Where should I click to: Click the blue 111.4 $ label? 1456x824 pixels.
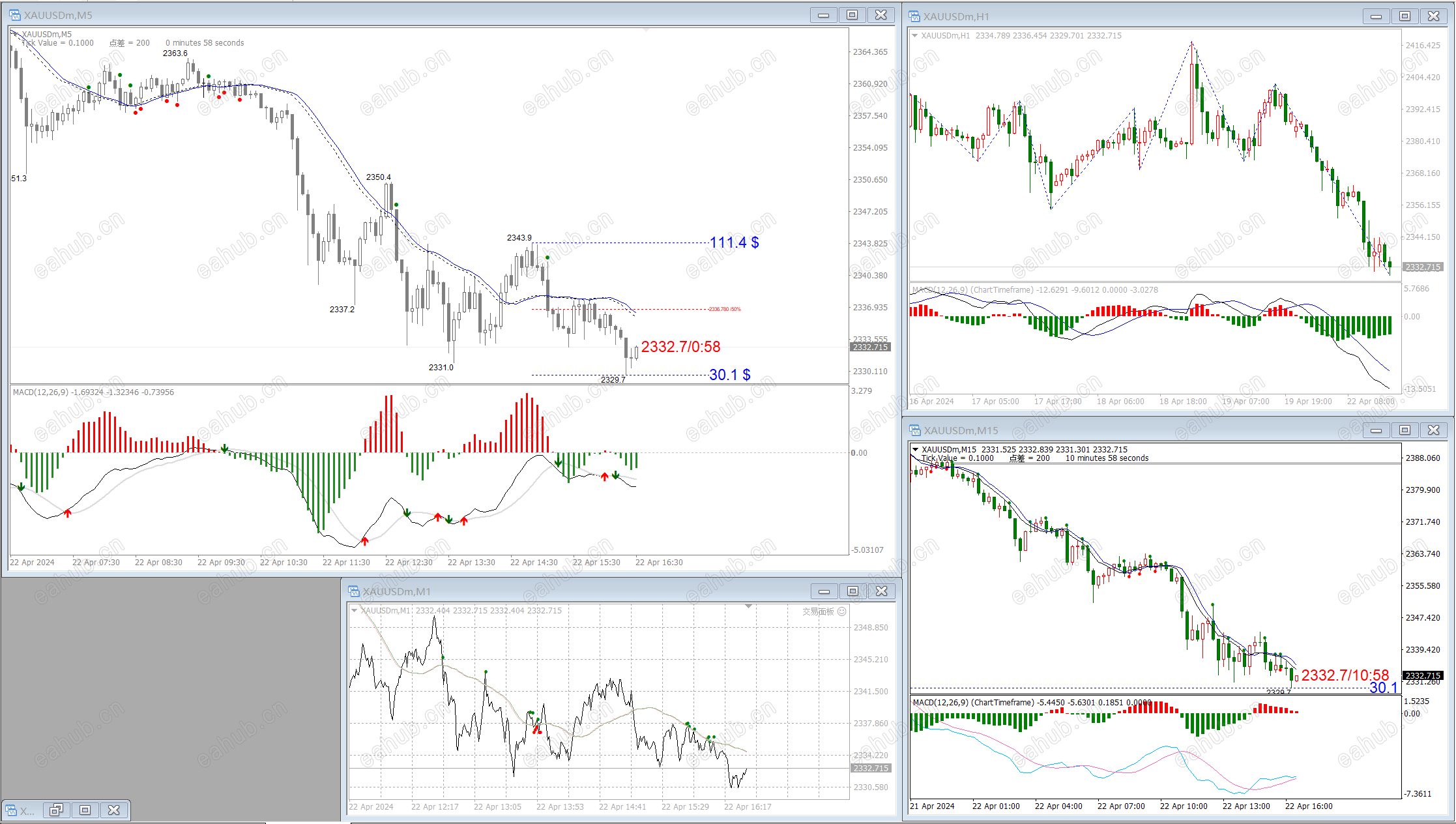[x=734, y=243]
